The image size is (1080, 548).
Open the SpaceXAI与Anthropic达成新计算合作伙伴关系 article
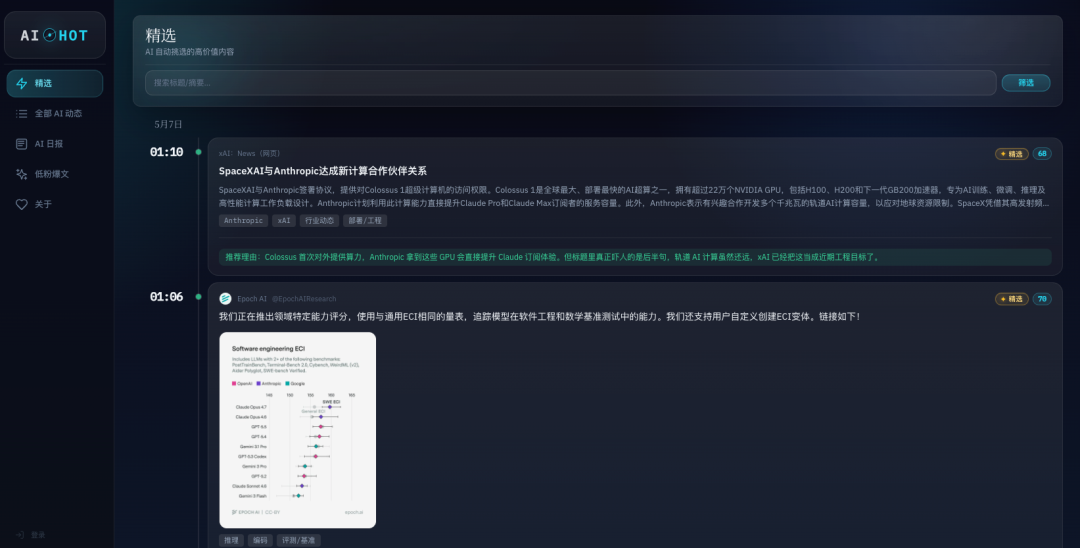pos(322,171)
